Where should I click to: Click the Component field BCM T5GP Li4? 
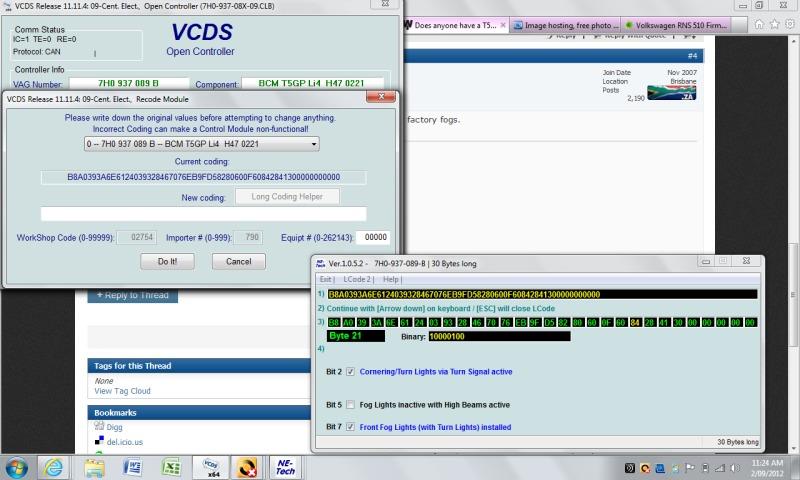point(312,83)
